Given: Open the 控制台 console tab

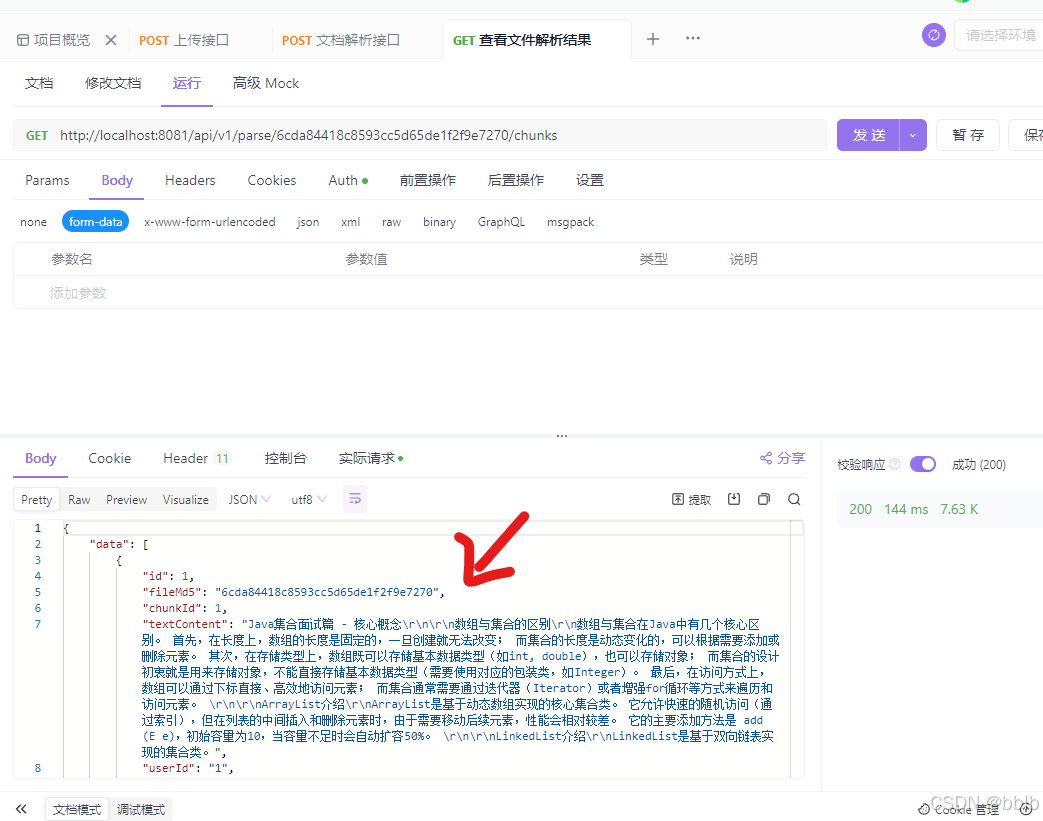Looking at the screenshot, I should 286,457.
